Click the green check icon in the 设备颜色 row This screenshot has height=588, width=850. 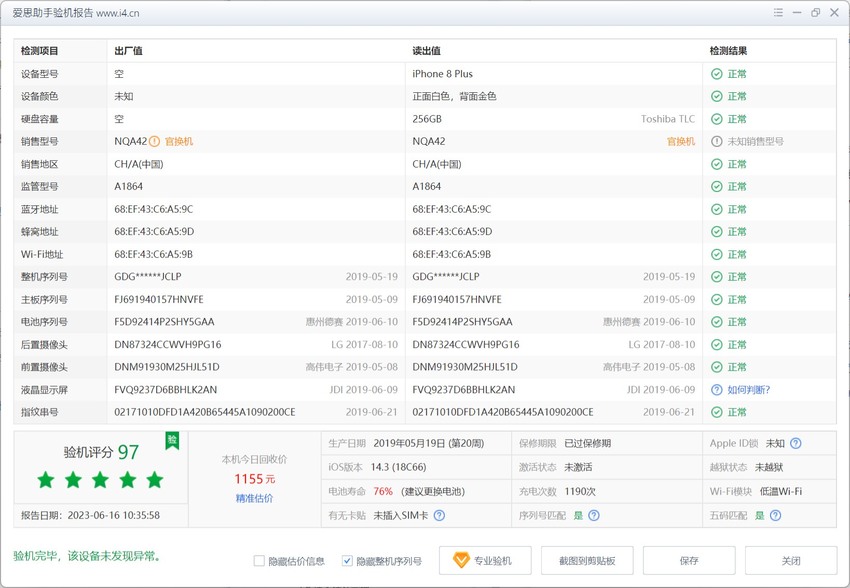pos(717,96)
